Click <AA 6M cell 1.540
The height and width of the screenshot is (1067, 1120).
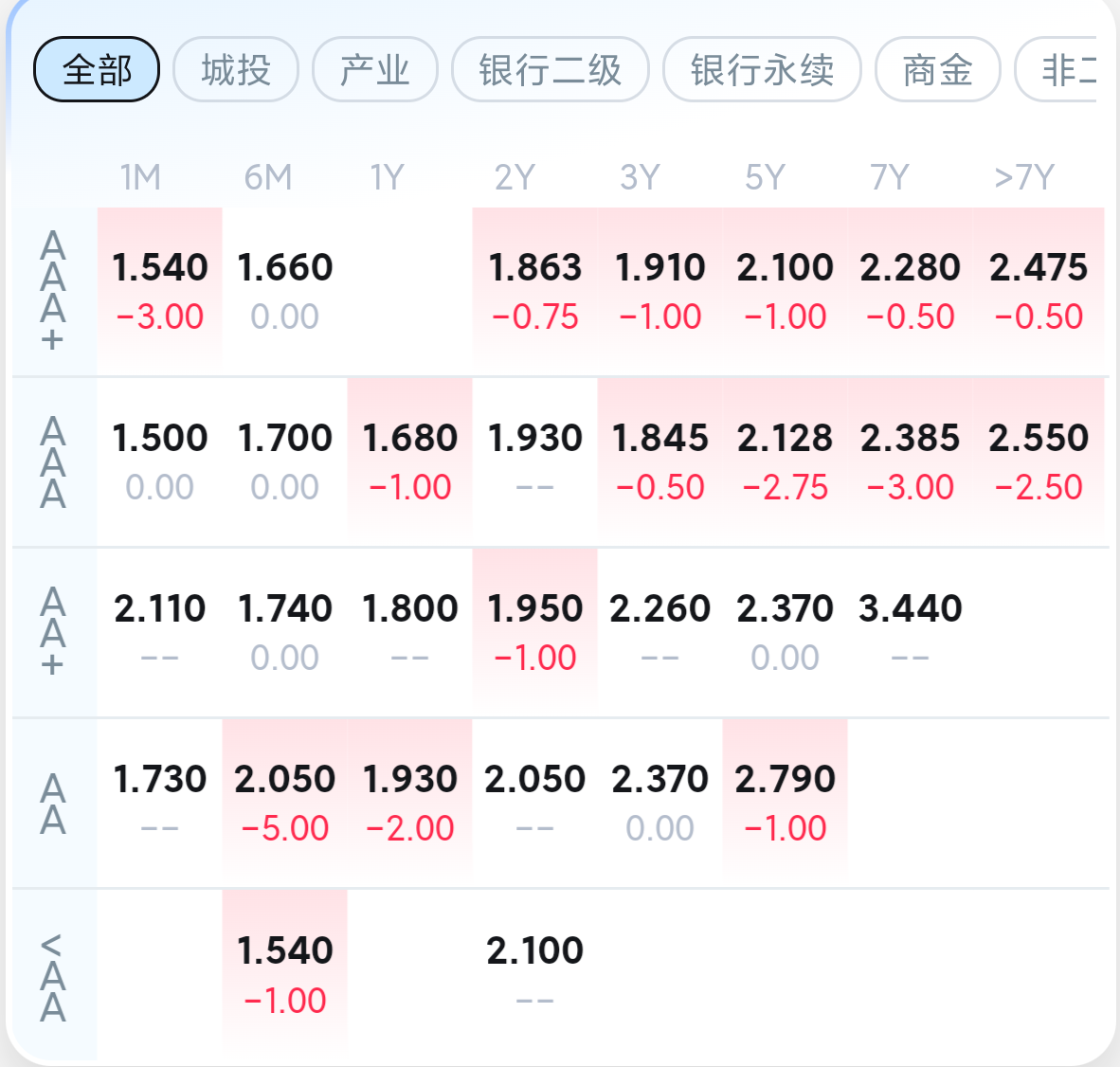point(285,975)
